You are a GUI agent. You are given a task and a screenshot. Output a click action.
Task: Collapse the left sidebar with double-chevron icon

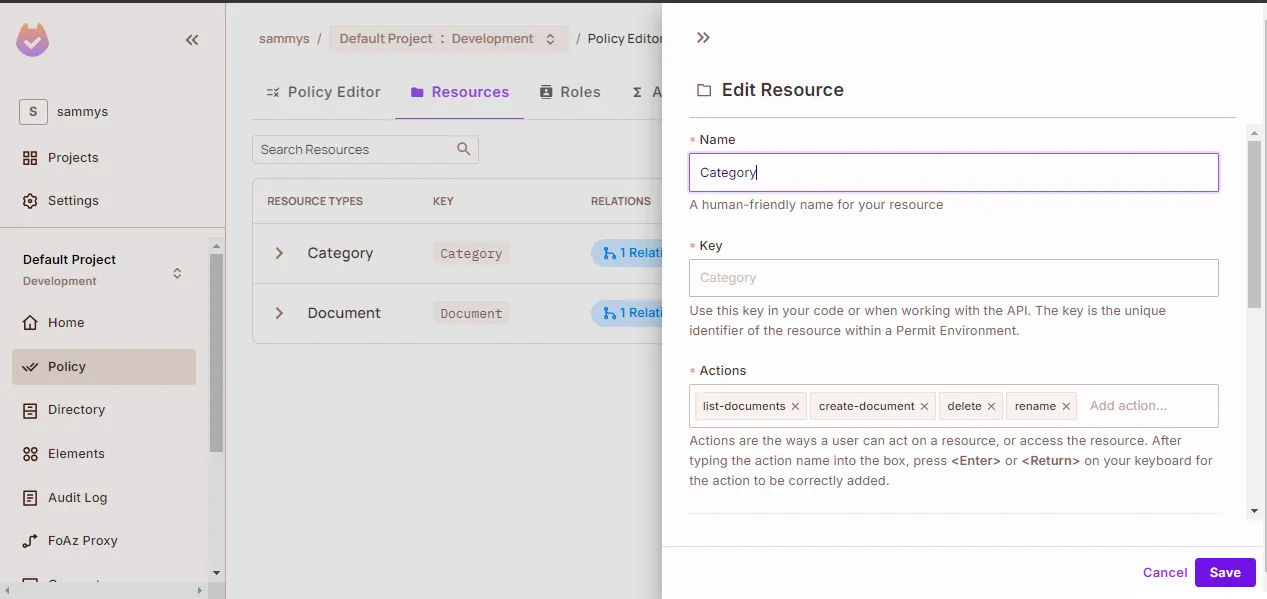[x=192, y=40]
